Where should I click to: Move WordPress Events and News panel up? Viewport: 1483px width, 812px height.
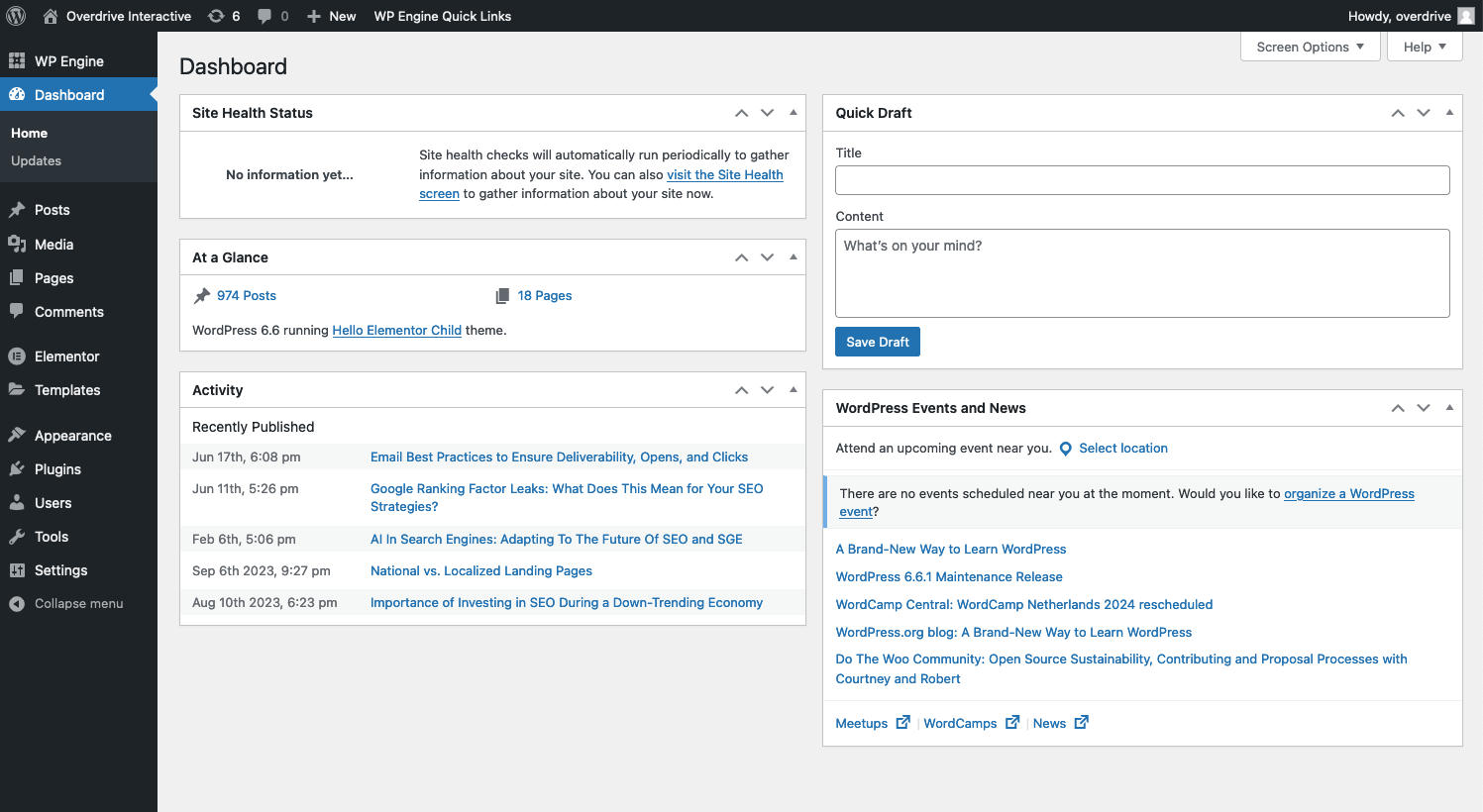[1398, 408]
